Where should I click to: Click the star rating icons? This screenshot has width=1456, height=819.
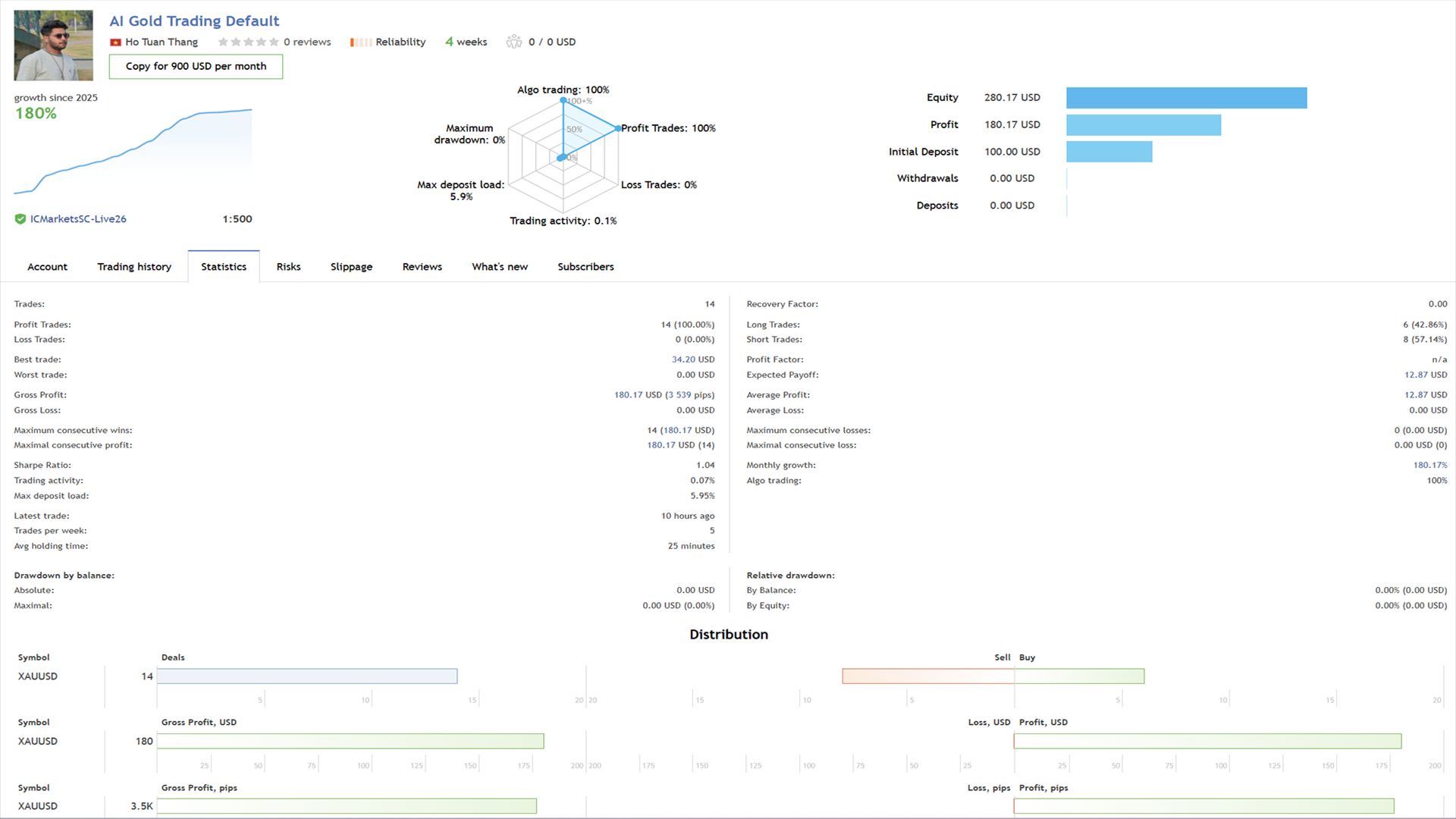[x=248, y=42]
